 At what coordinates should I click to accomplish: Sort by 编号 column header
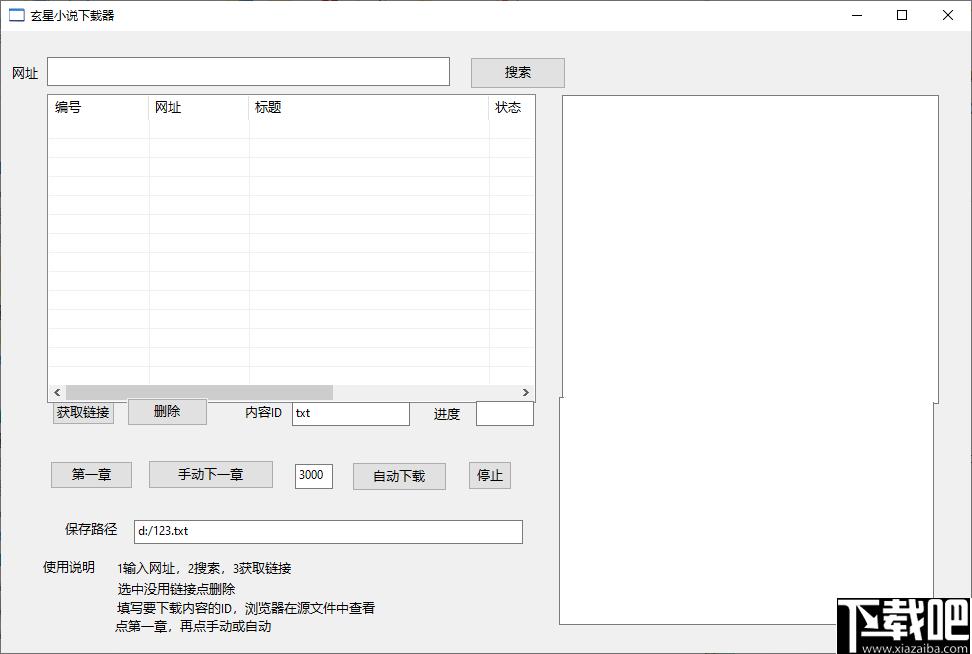click(98, 107)
